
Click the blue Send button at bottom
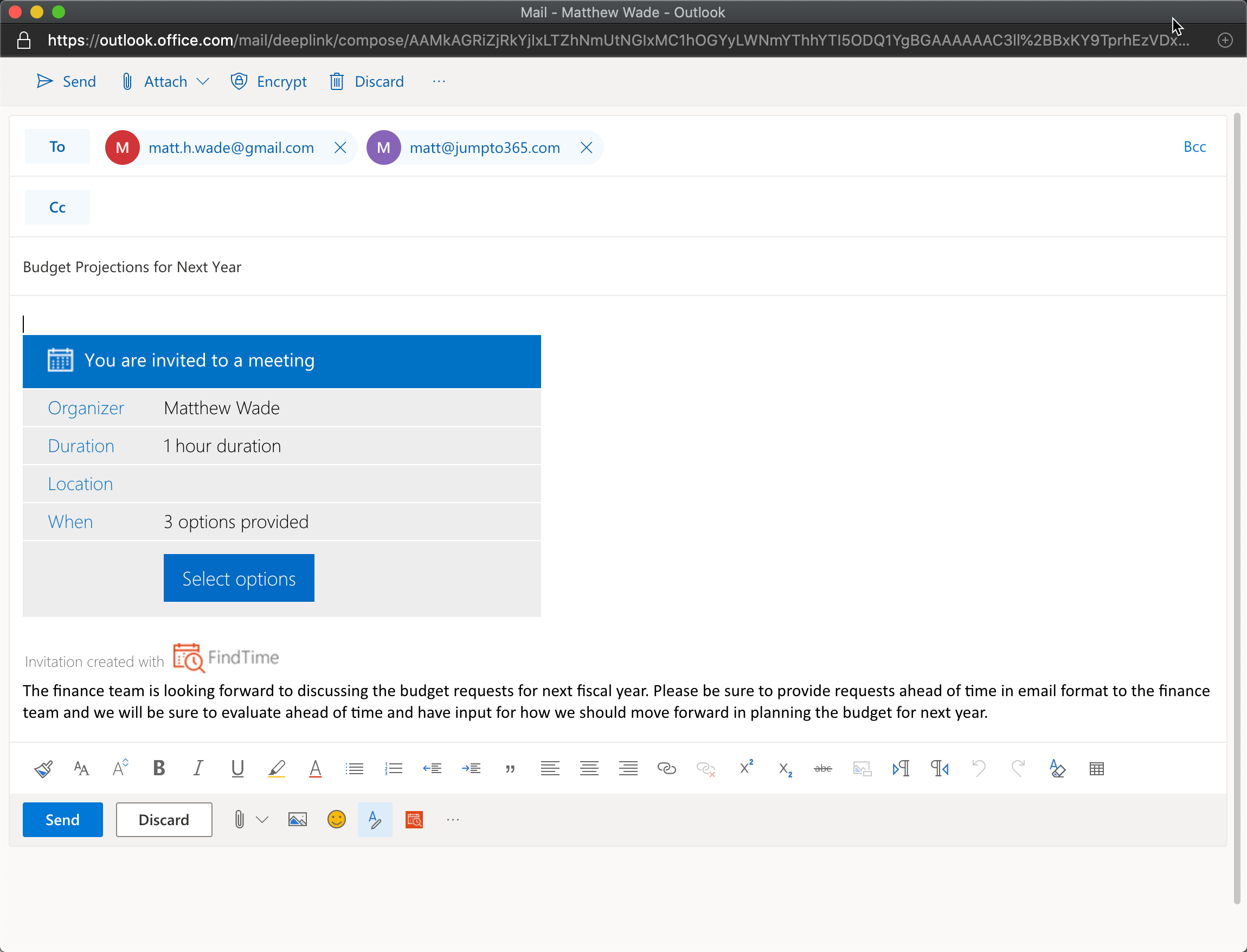click(x=62, y=819)
